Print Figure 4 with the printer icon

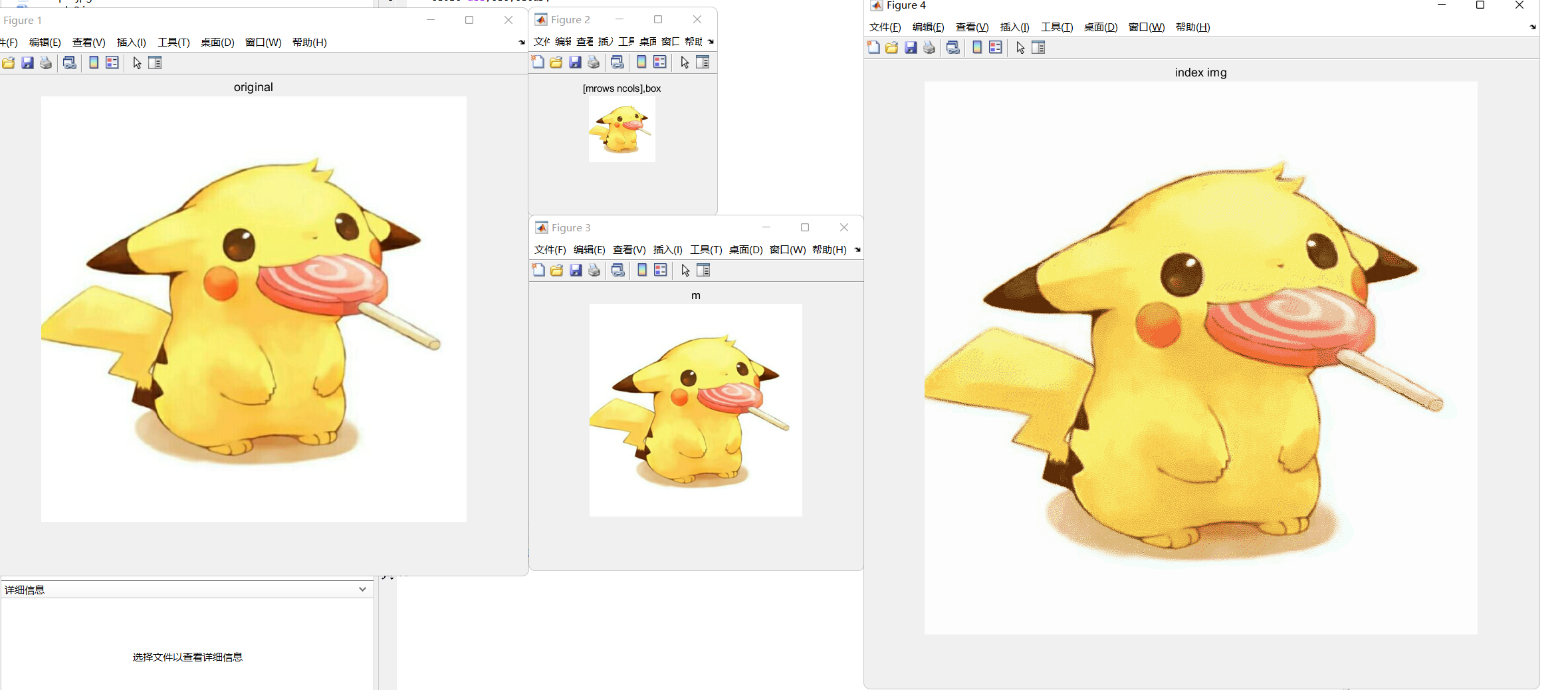929,48
